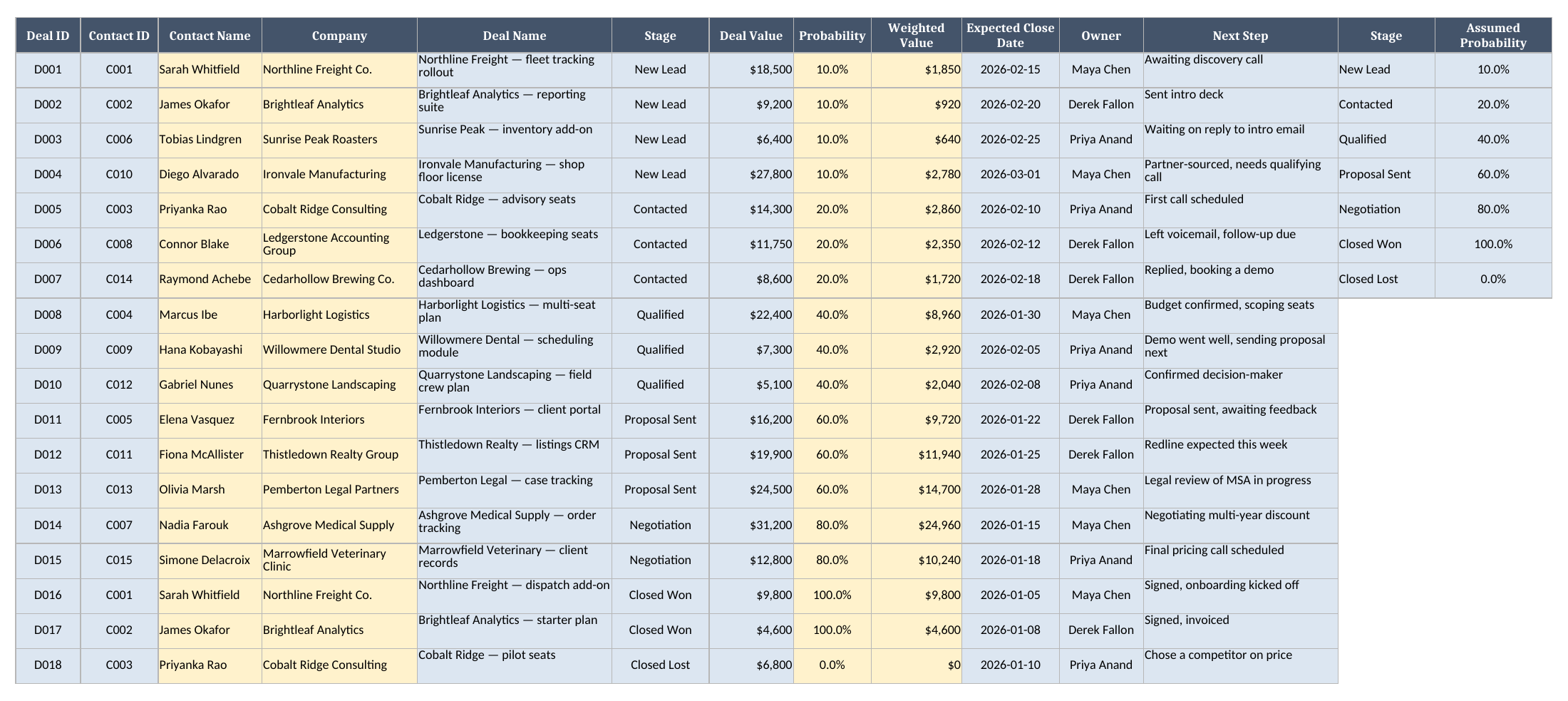The image size is (1568, 701).
Task: Click weighted value $8,960
Action: tap(916, 314)
